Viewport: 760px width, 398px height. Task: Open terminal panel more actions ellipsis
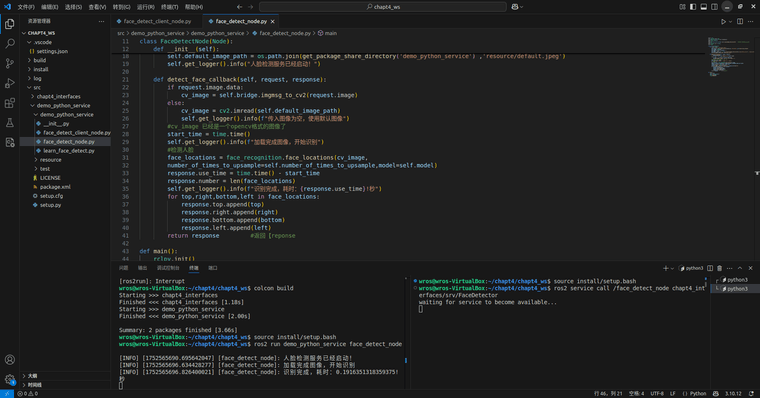[x=730, y=268]
